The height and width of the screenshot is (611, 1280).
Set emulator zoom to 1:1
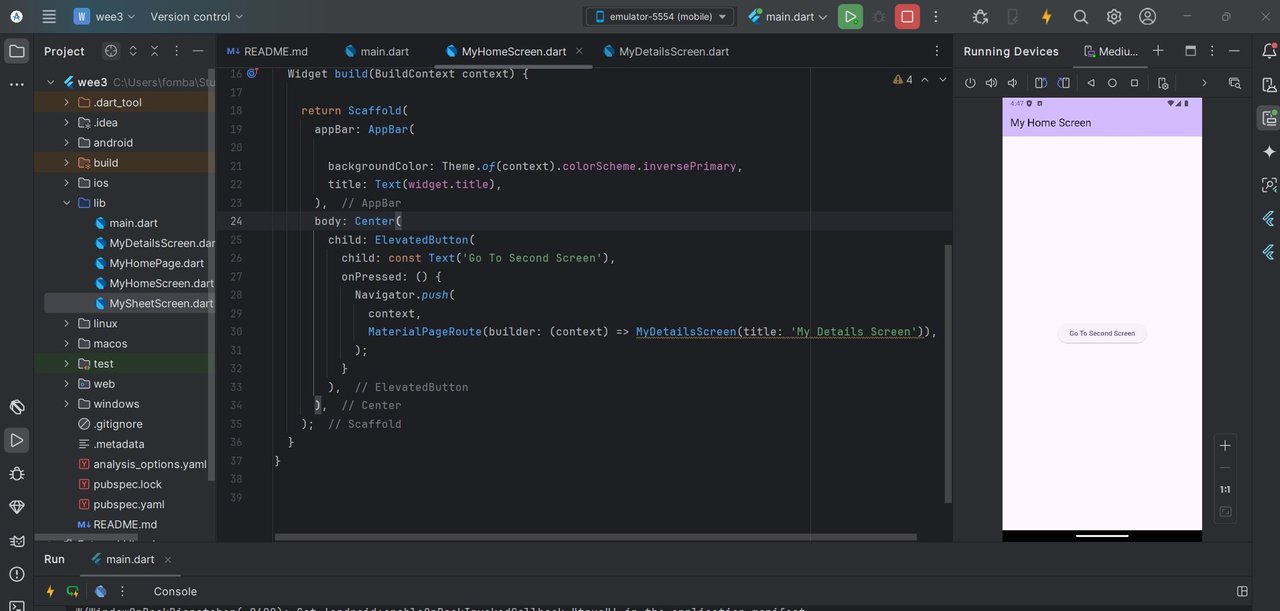click(x=1225, y=490)
